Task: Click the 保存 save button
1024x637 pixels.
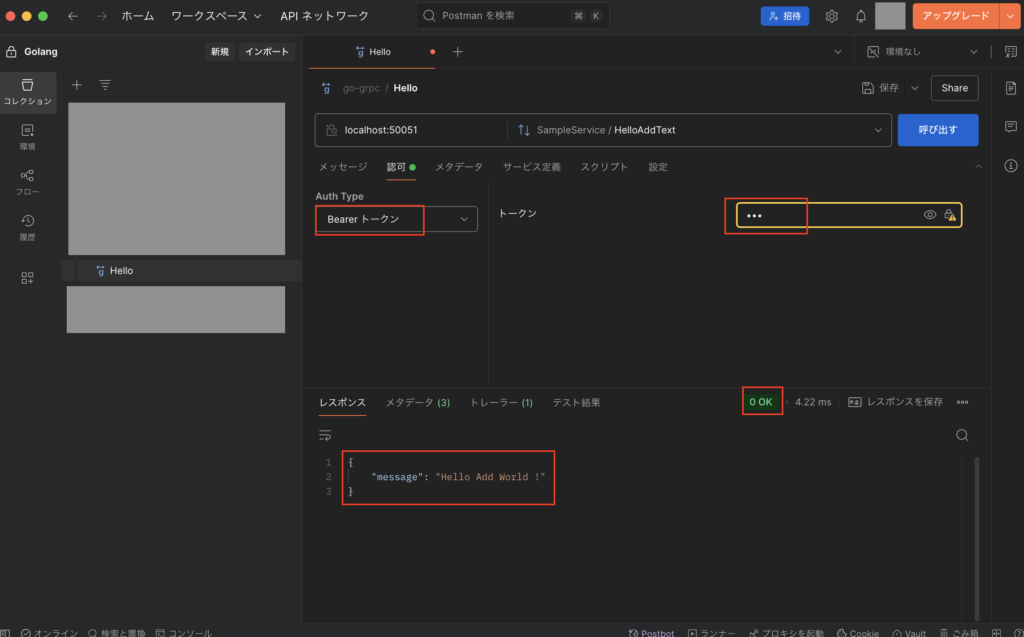Action: (880, 88)
